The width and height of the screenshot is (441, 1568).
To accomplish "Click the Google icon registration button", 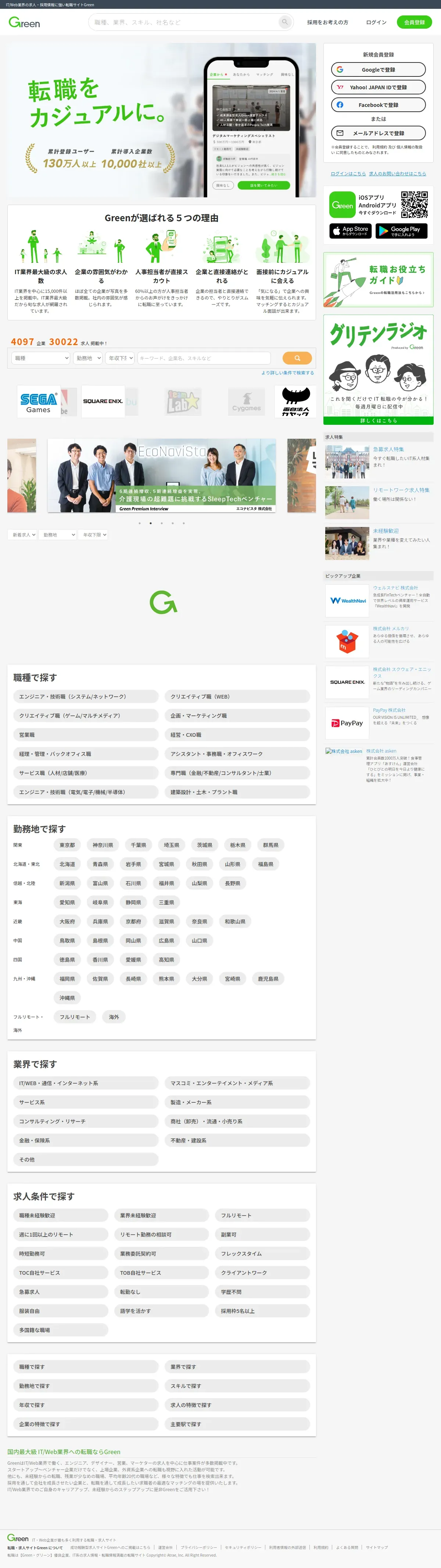I will (378, 69).
